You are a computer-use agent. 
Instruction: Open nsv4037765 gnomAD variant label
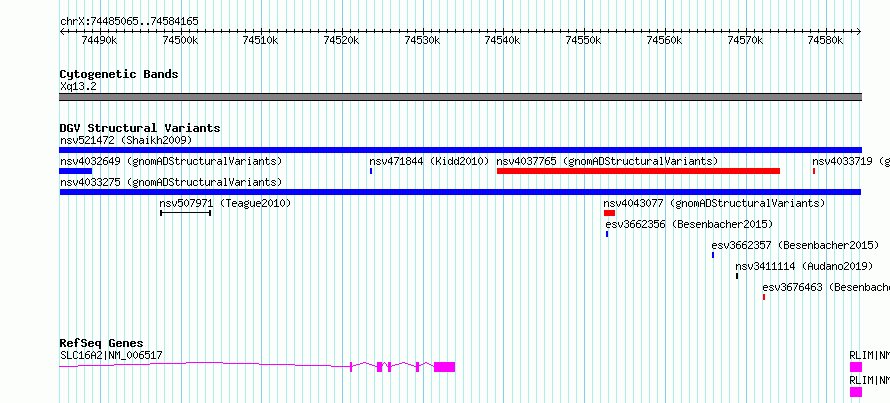point(607,161)
